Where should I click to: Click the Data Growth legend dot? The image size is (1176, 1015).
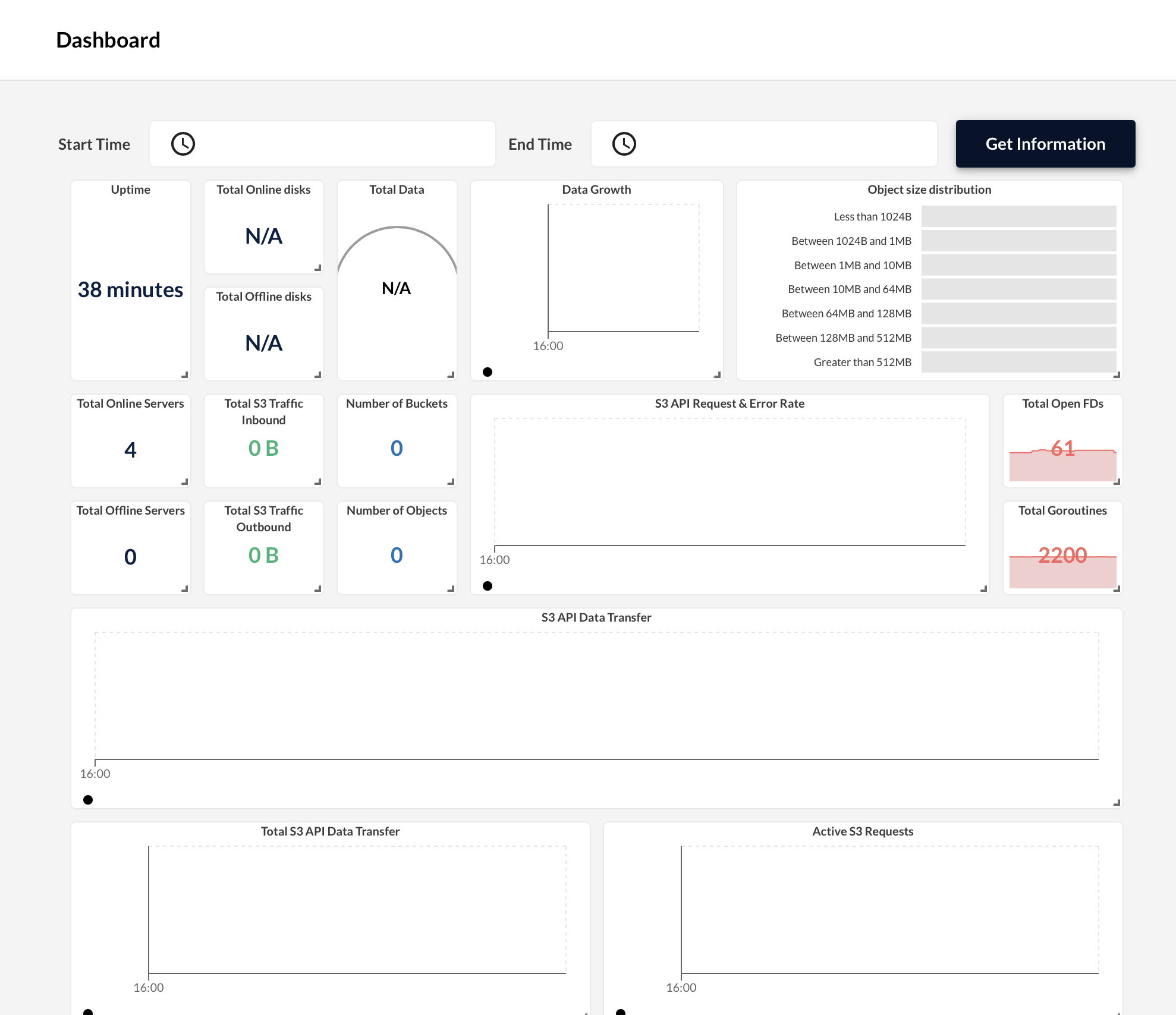[488, 372]
